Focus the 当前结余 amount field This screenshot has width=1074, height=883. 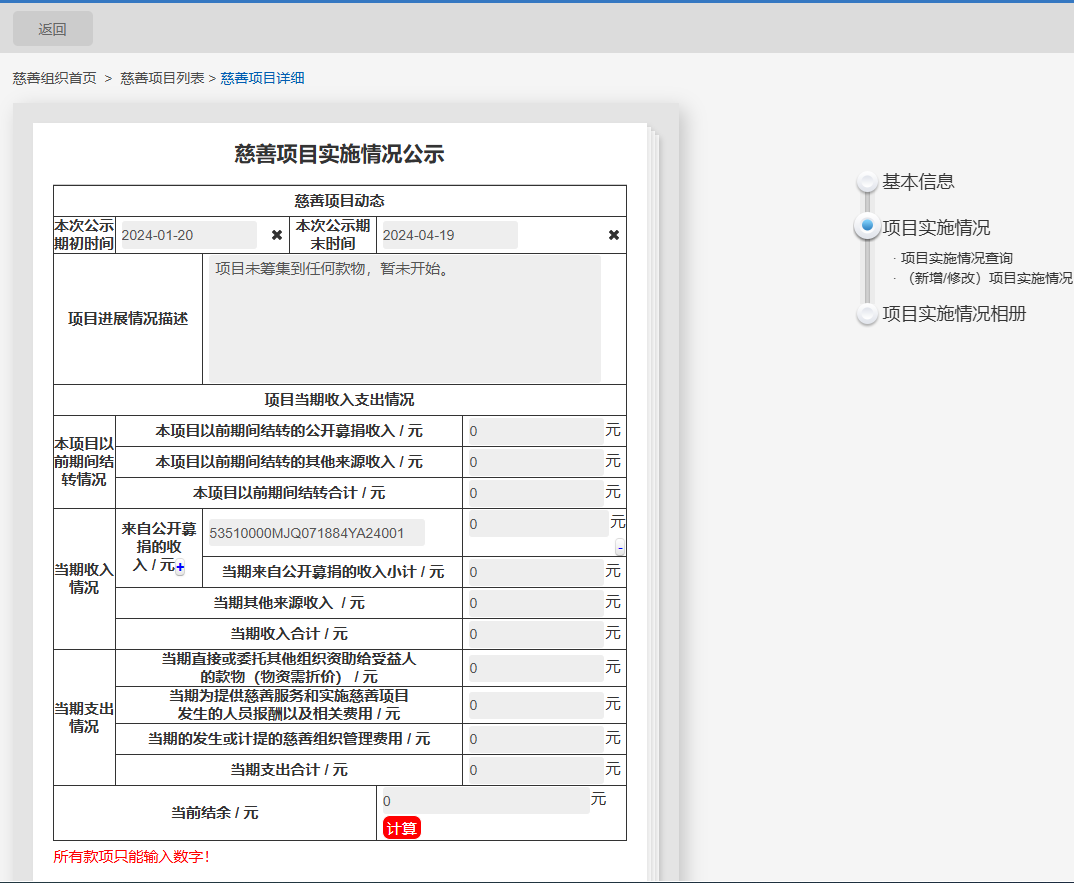tap(485, 801)
